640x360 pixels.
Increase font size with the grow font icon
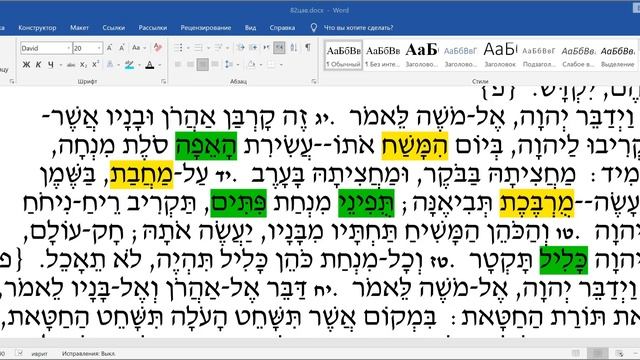coord(109,48)
